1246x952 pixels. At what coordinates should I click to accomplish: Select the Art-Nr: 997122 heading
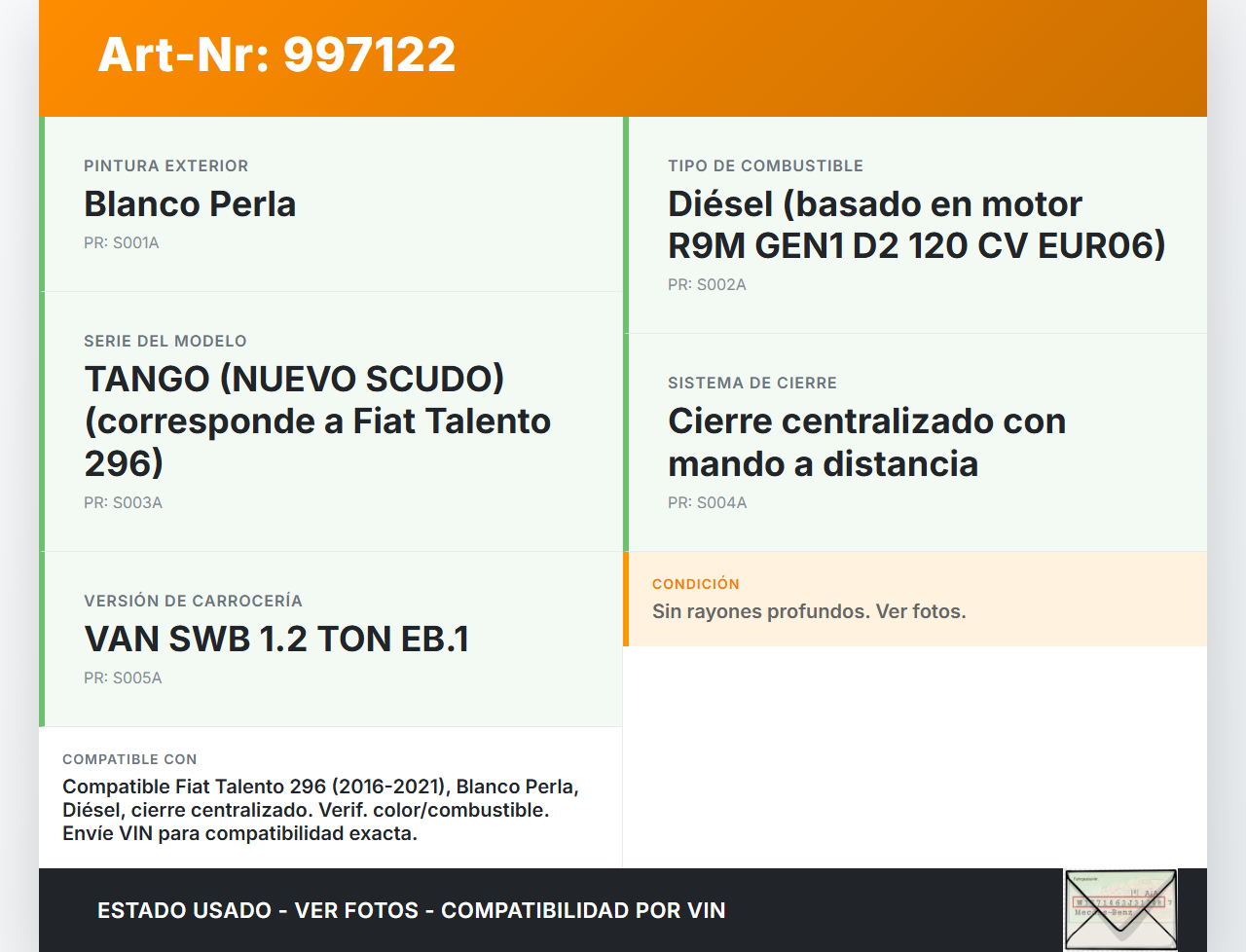click(x=276, y=55)
